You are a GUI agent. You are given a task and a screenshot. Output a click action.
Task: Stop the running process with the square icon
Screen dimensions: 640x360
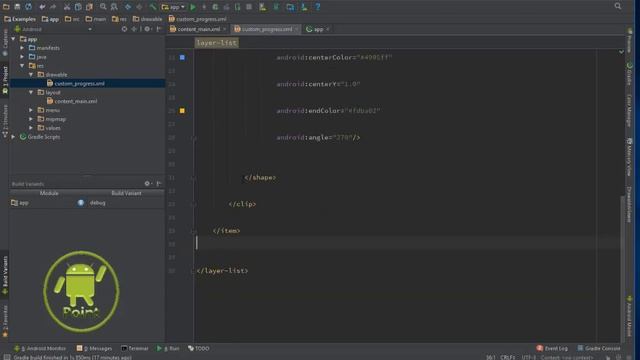(249, 7)
